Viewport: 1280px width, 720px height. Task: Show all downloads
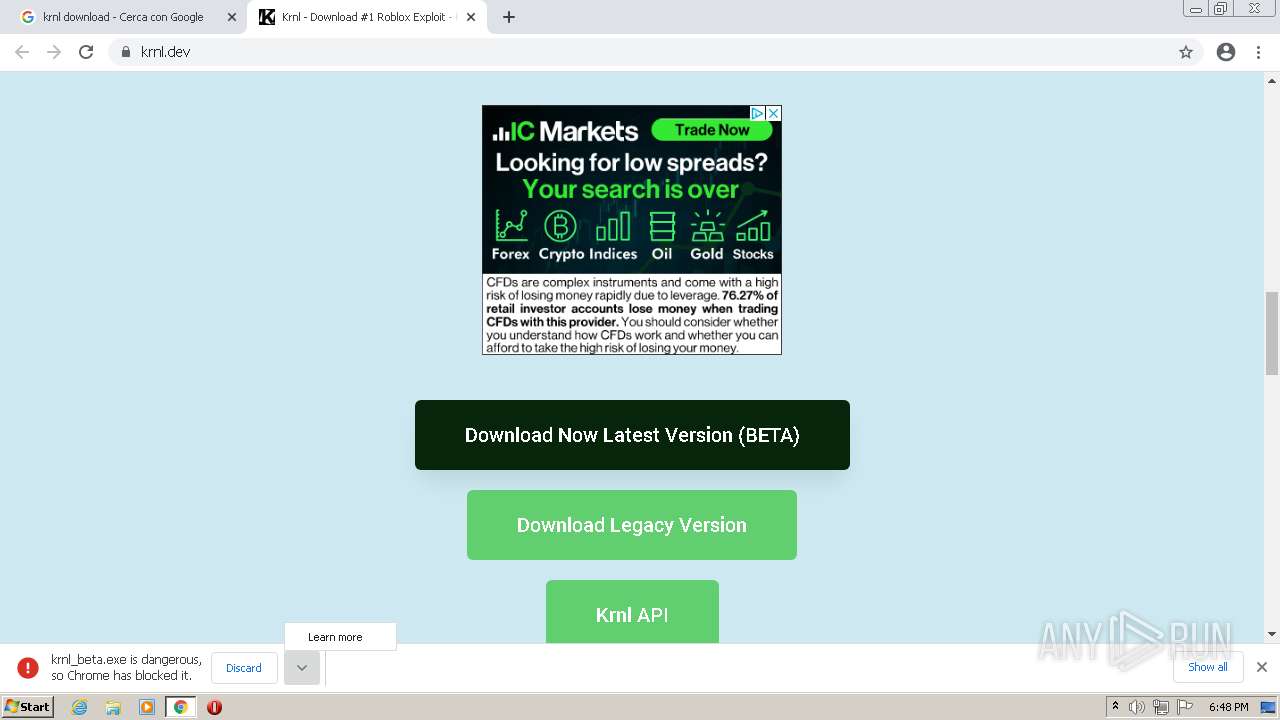pos(1208,667)
